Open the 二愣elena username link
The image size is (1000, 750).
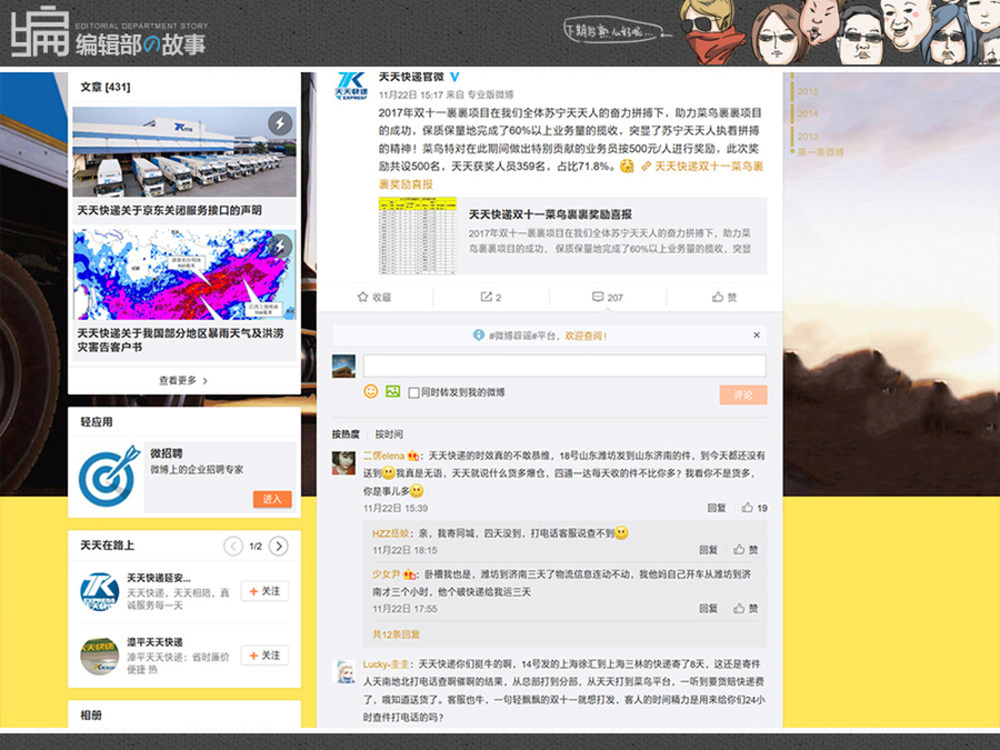click(383, 455)
